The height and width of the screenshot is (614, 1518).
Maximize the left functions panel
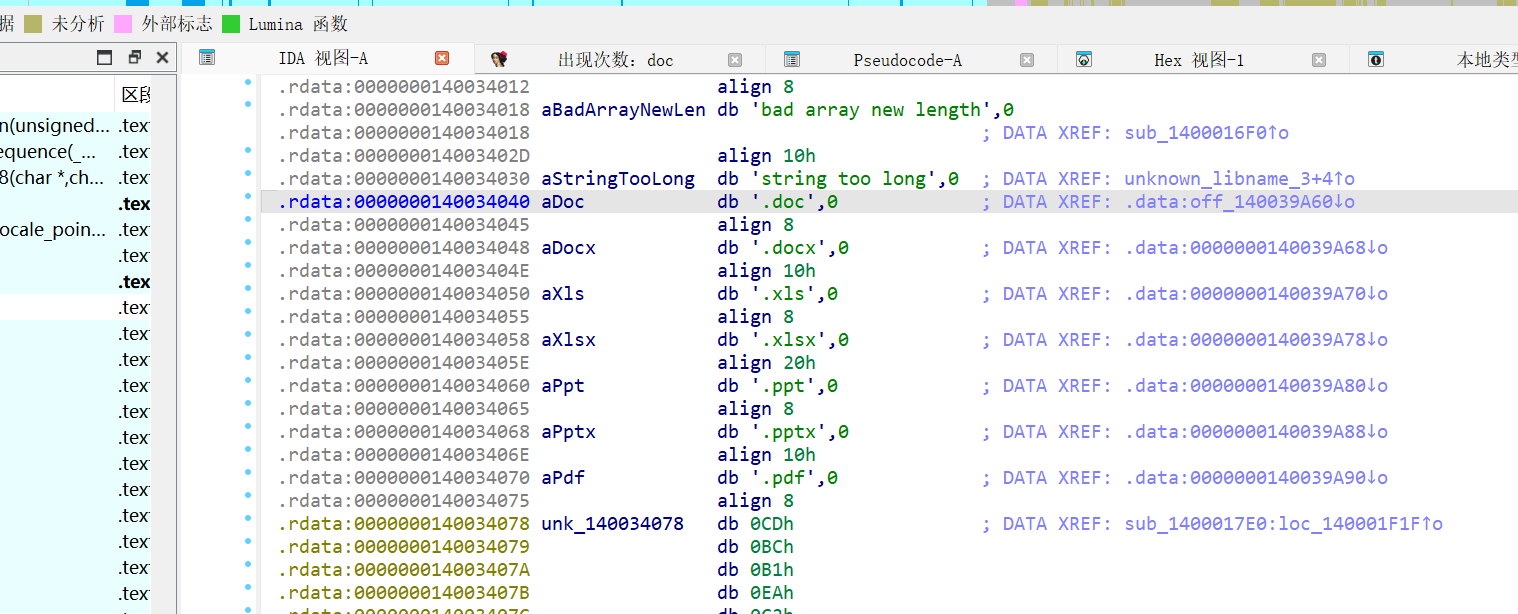coord(104,57)
